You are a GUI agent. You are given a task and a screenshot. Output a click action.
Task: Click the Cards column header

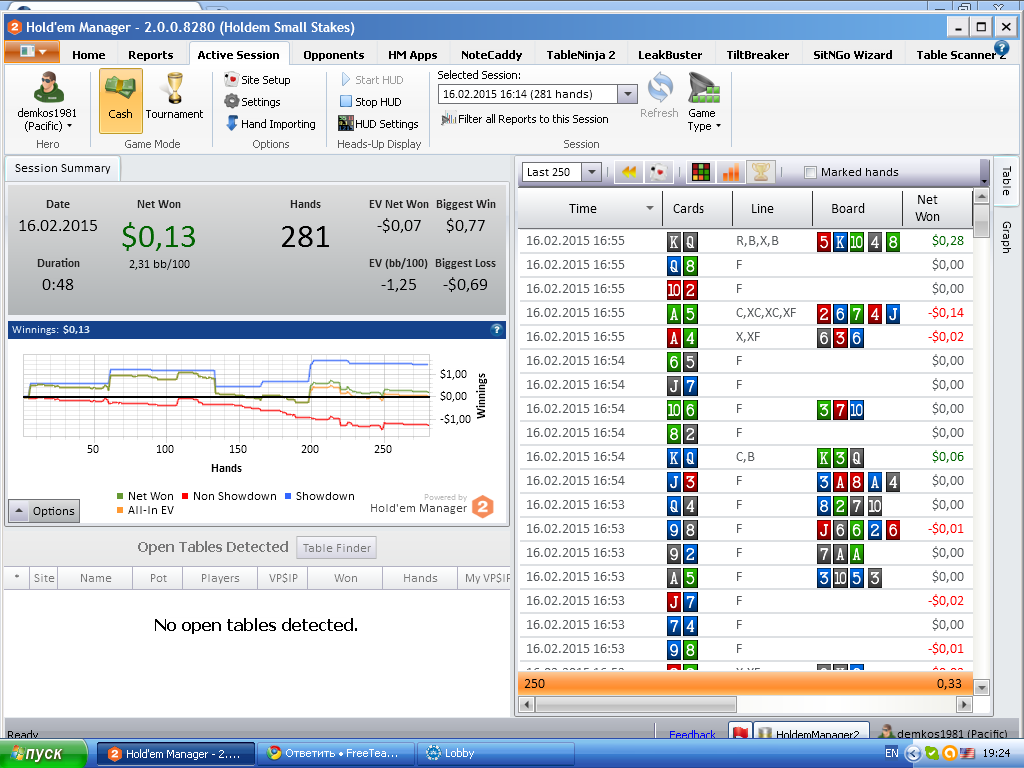(697, 209)
